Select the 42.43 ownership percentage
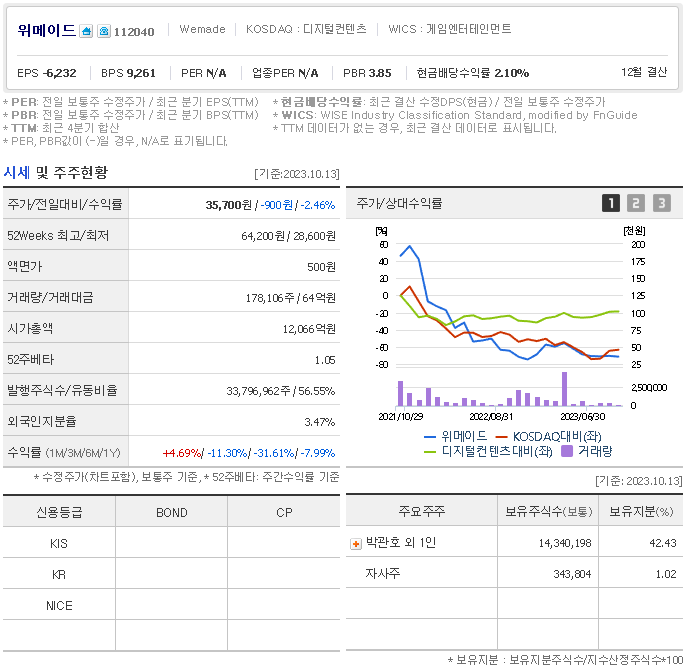691x668 pixels. pyautogui.click(x=662, y=543)
